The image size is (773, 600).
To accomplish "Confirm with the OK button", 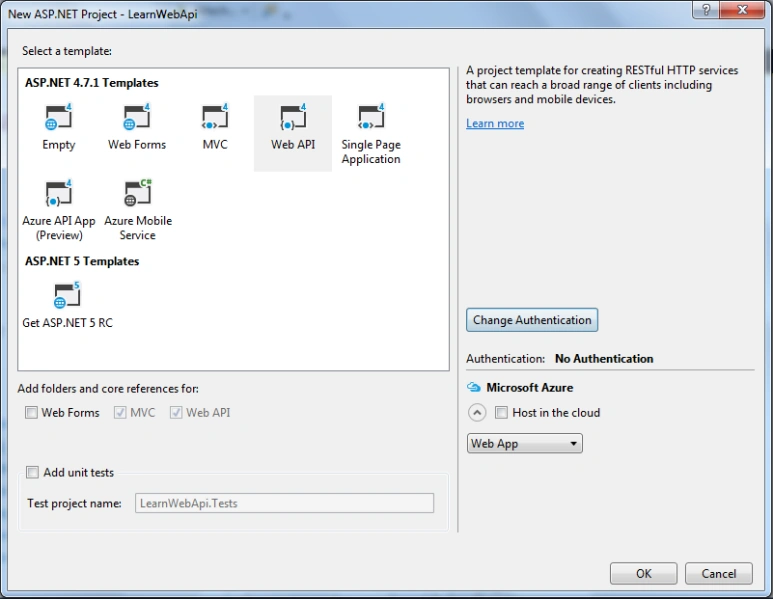I will point(643,573).
